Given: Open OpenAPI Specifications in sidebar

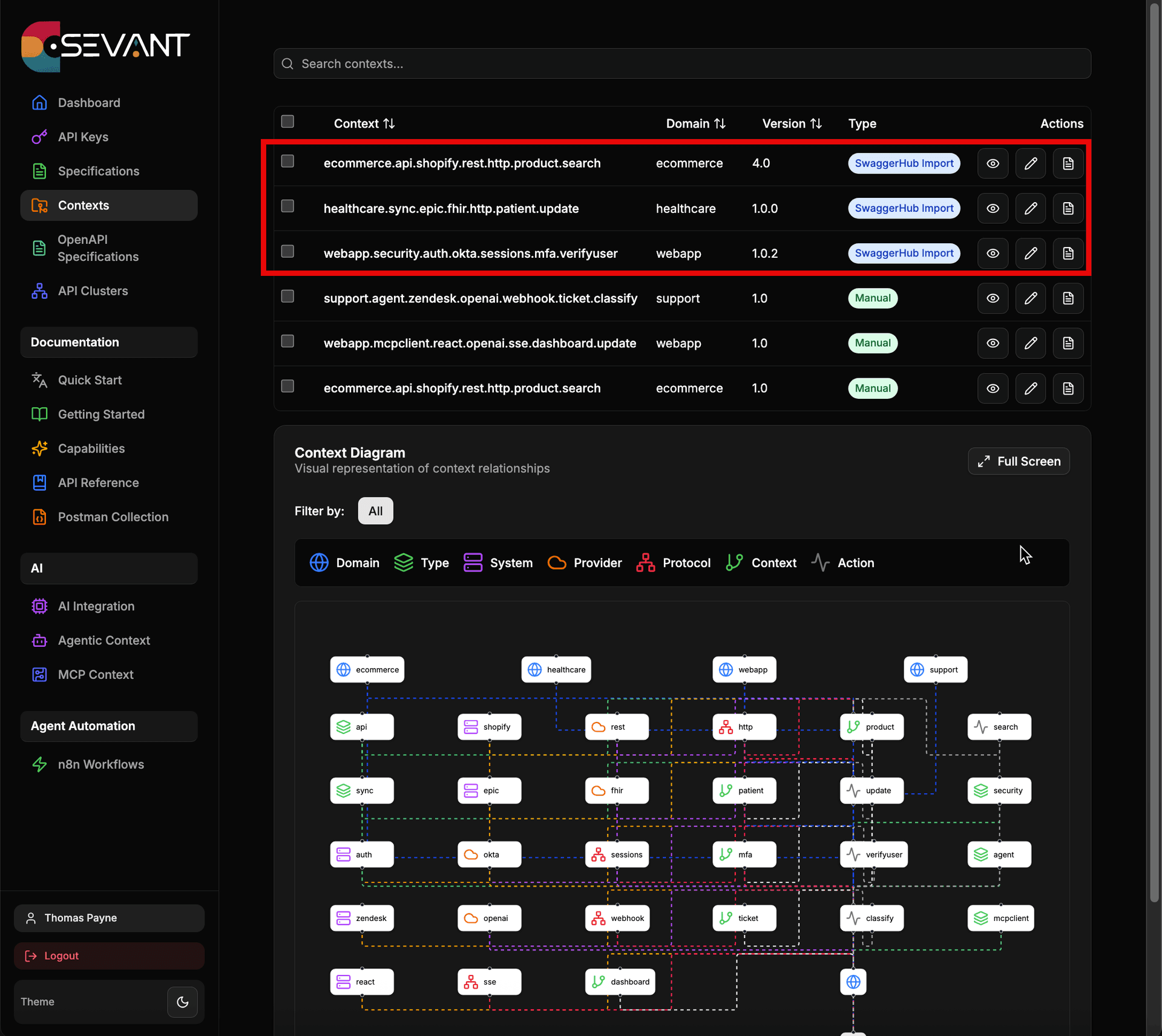Looking at the screenshot, I should tap(109, 248).
